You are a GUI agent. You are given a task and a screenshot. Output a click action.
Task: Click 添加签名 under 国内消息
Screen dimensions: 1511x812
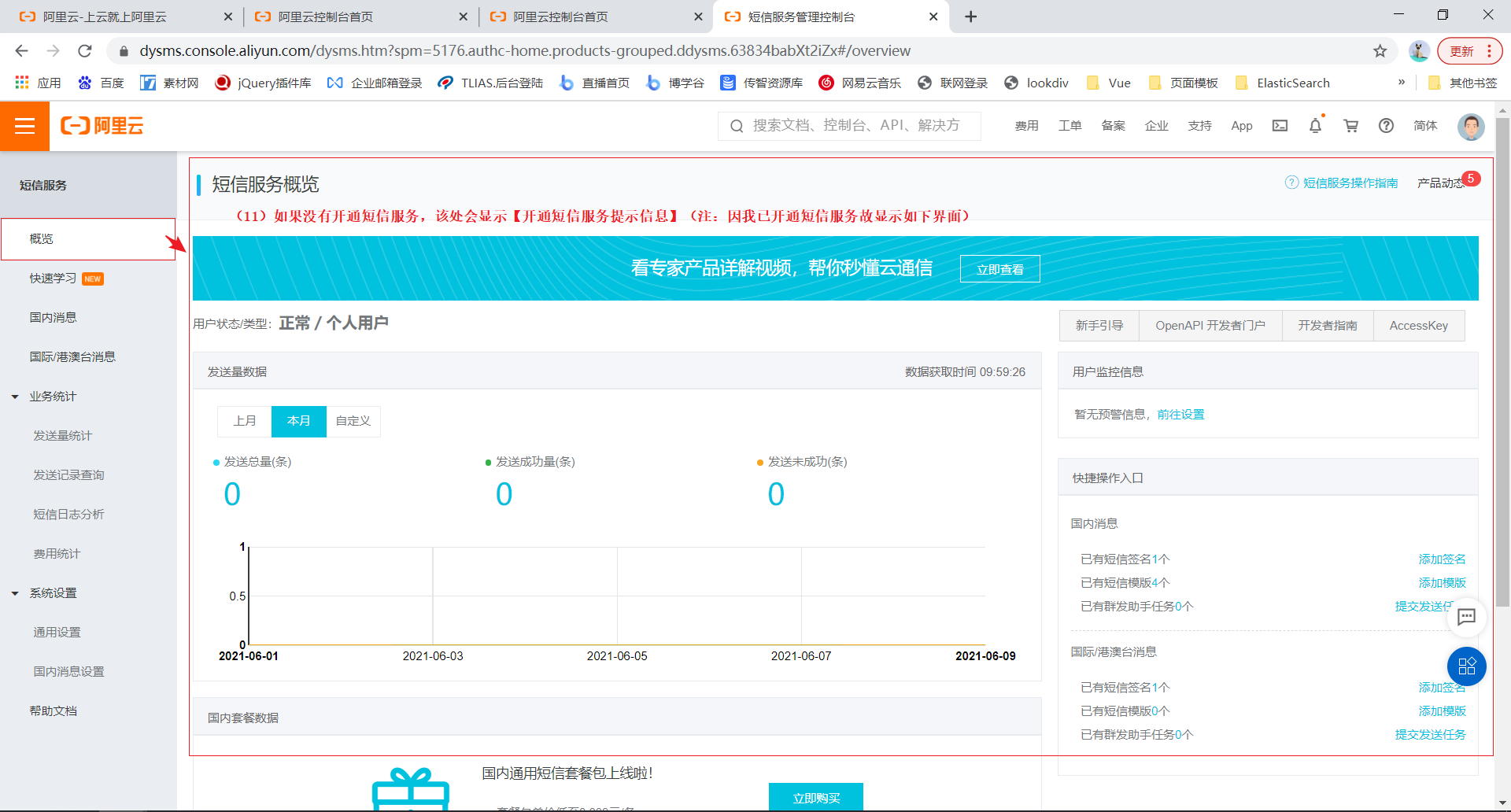point(1442,559)
